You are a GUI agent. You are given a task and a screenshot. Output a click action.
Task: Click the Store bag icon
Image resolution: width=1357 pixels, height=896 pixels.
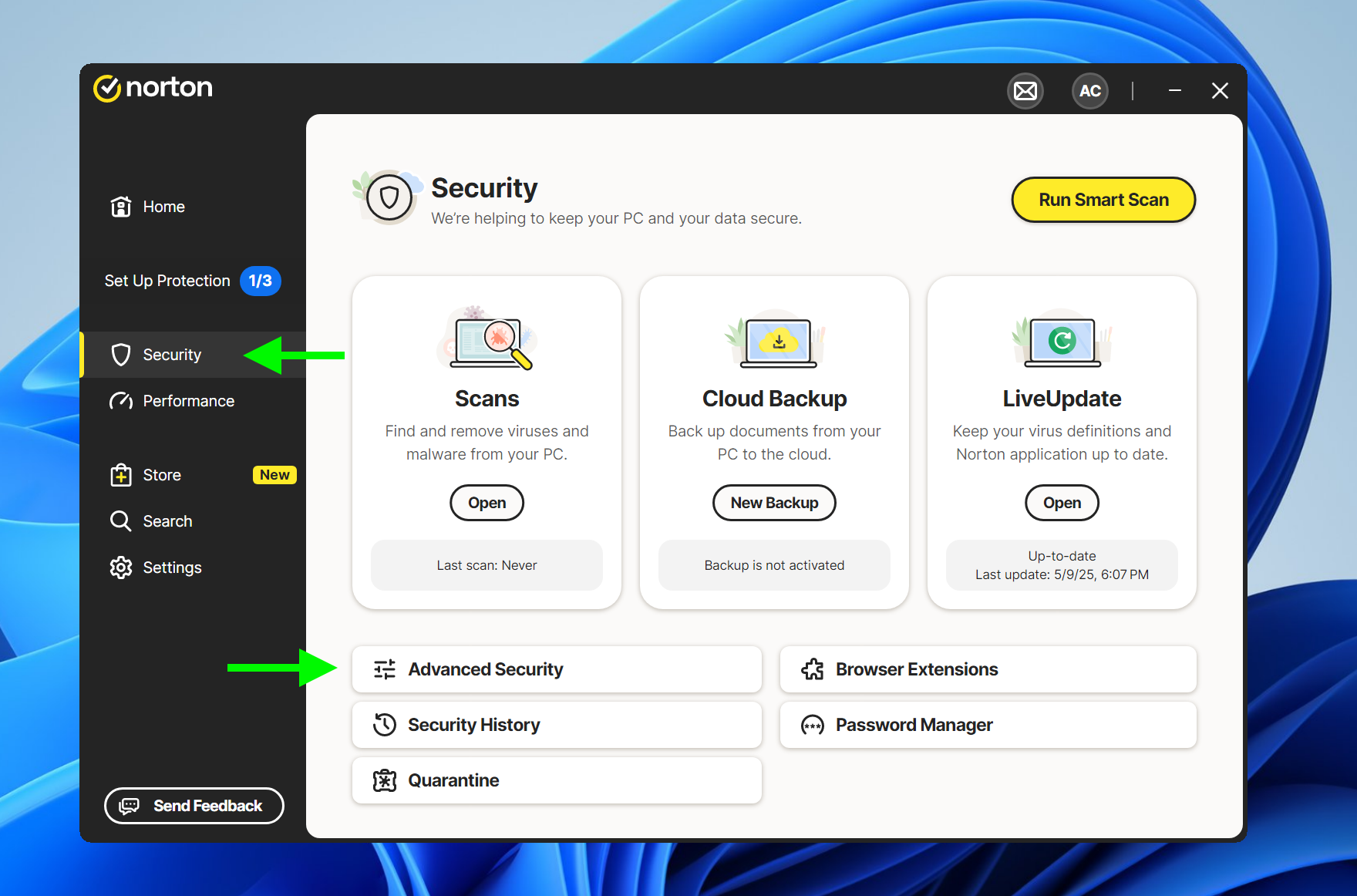click(x=121, y=475)
